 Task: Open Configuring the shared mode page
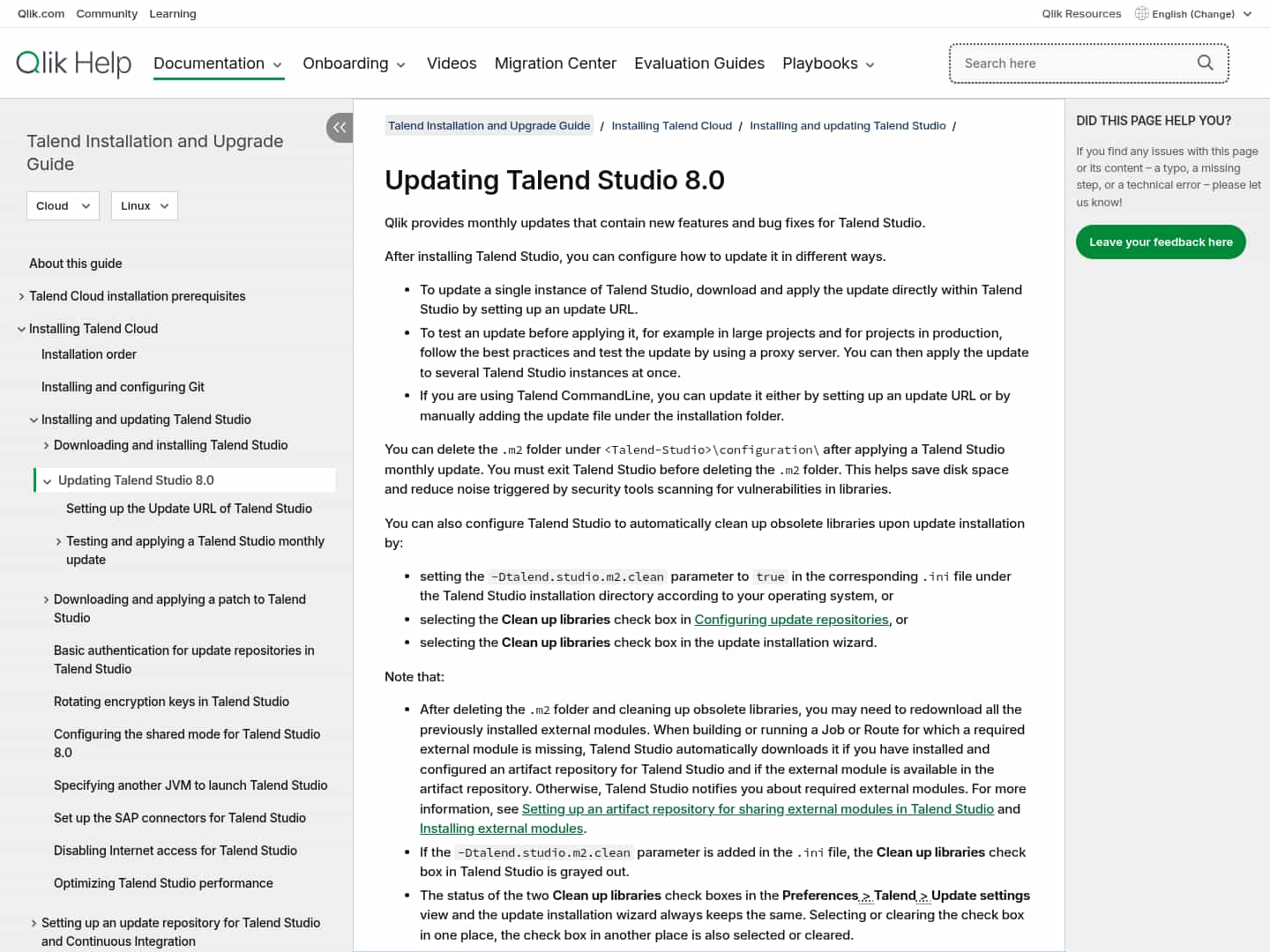click(x=187, y=743)
